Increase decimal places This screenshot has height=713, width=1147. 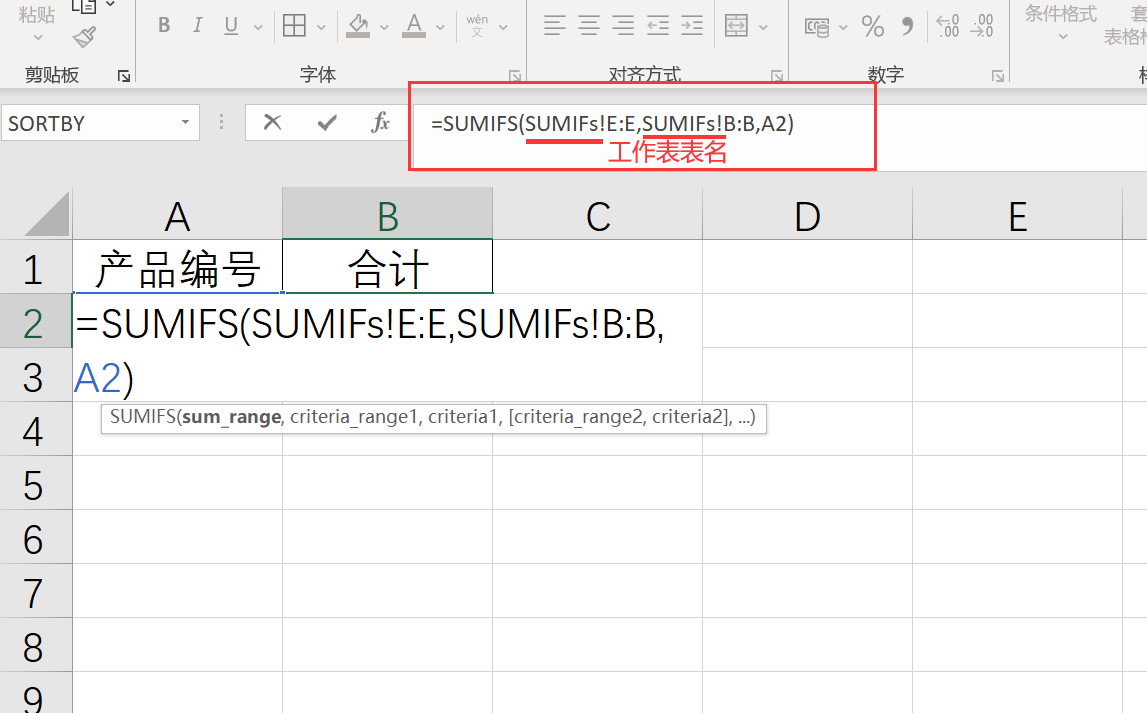pos(948,26)
